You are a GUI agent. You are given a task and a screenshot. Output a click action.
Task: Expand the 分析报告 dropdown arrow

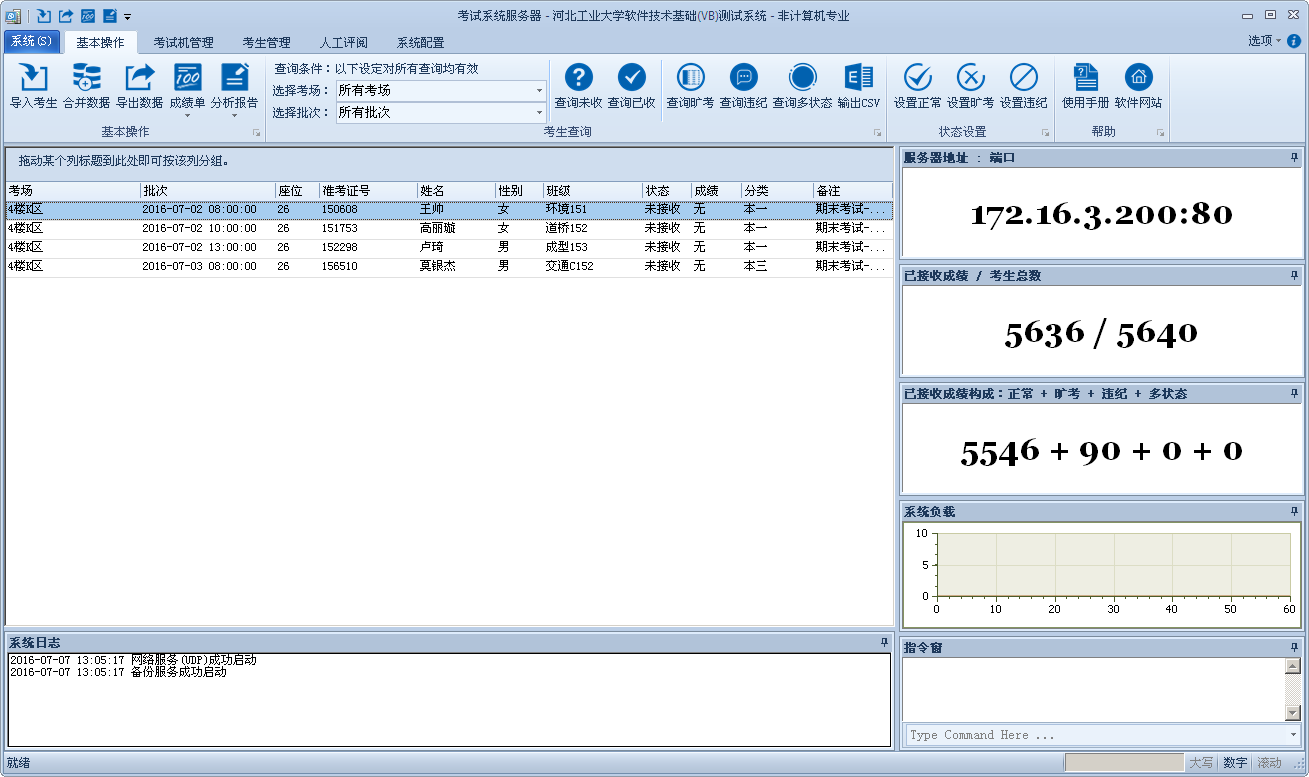(234, 115)
